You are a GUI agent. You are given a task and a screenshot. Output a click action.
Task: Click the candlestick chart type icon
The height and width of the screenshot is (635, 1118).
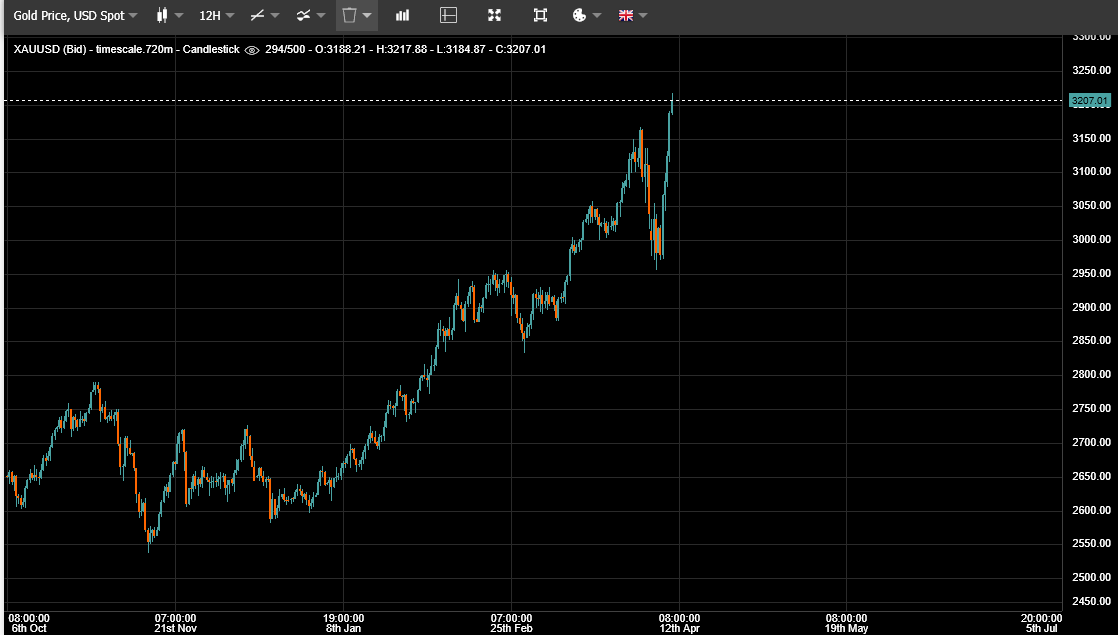click(162, 15)
